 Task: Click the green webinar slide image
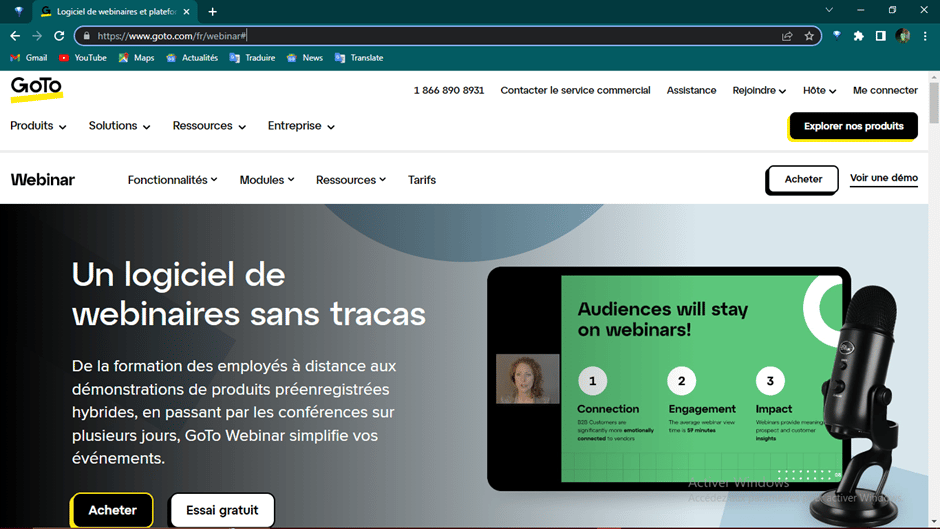point(700,378)
